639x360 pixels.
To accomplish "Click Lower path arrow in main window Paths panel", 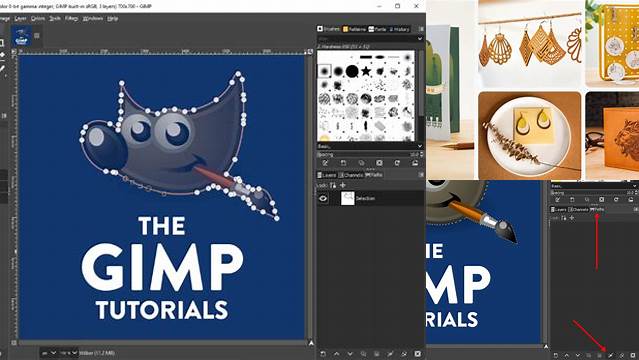I will tap(350, 354).
